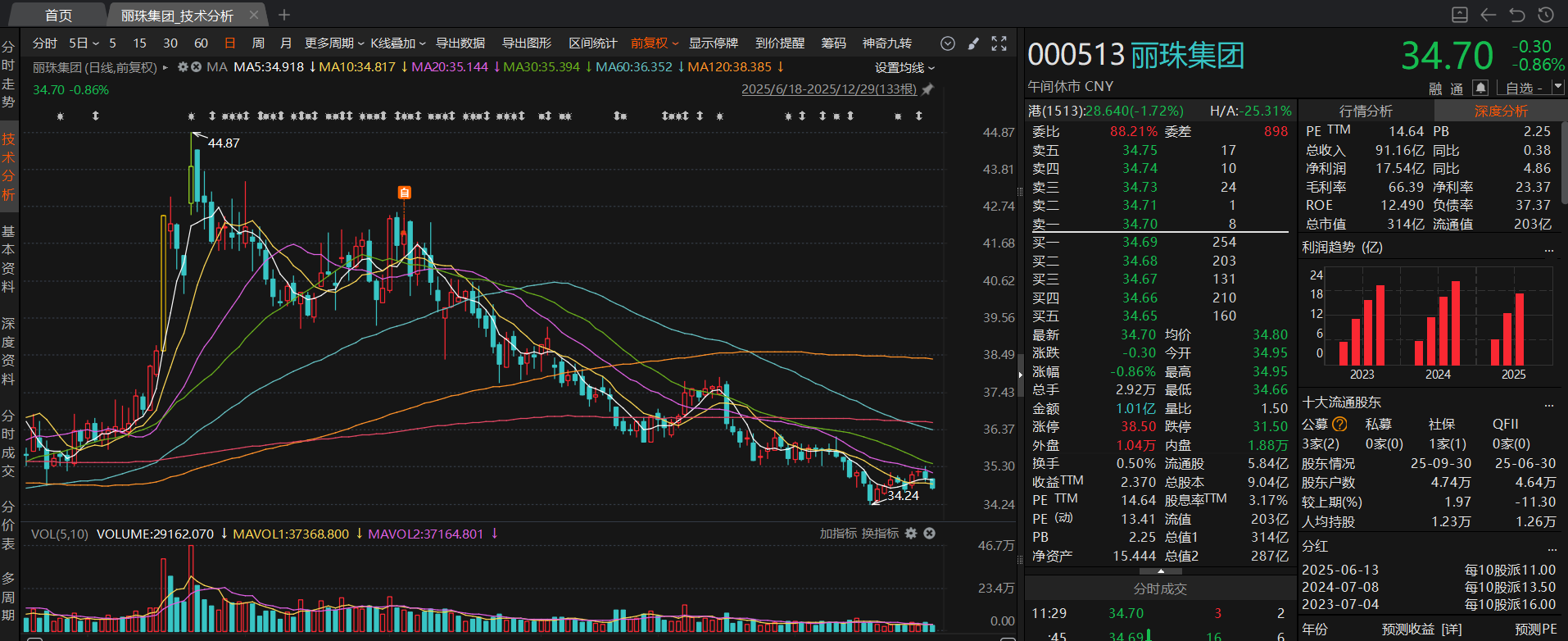Open the 前复权 adjustment dropdown

tap(654, 43)
